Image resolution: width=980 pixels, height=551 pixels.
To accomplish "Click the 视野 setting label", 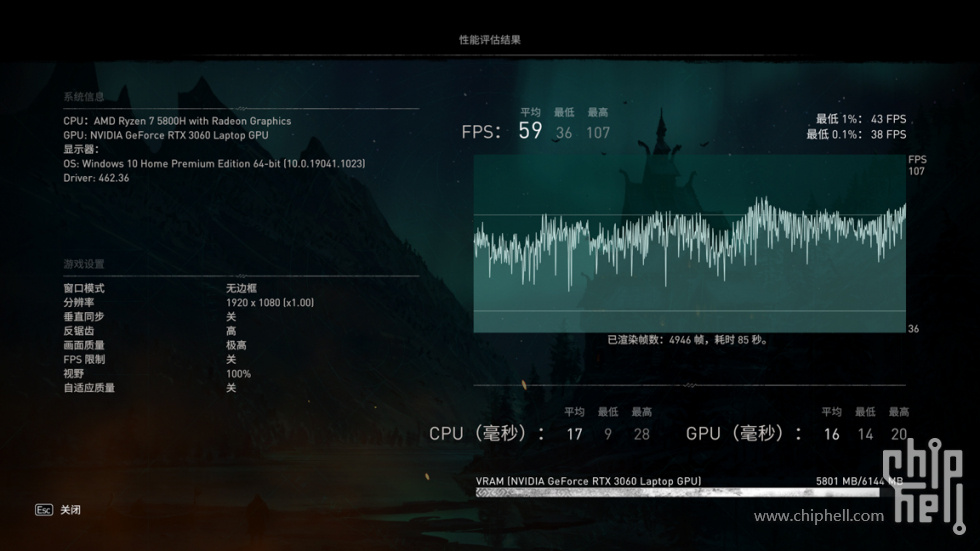I will point(74,374).
